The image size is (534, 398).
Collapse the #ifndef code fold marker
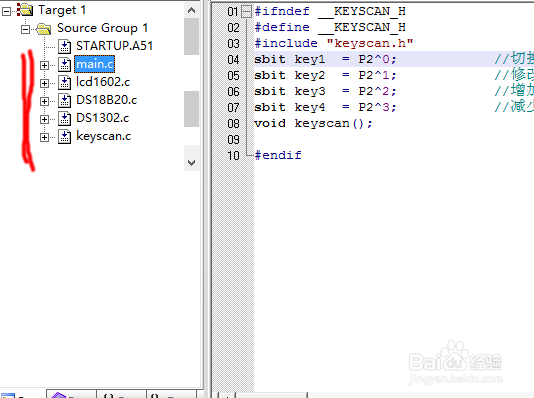pos(246,12)
